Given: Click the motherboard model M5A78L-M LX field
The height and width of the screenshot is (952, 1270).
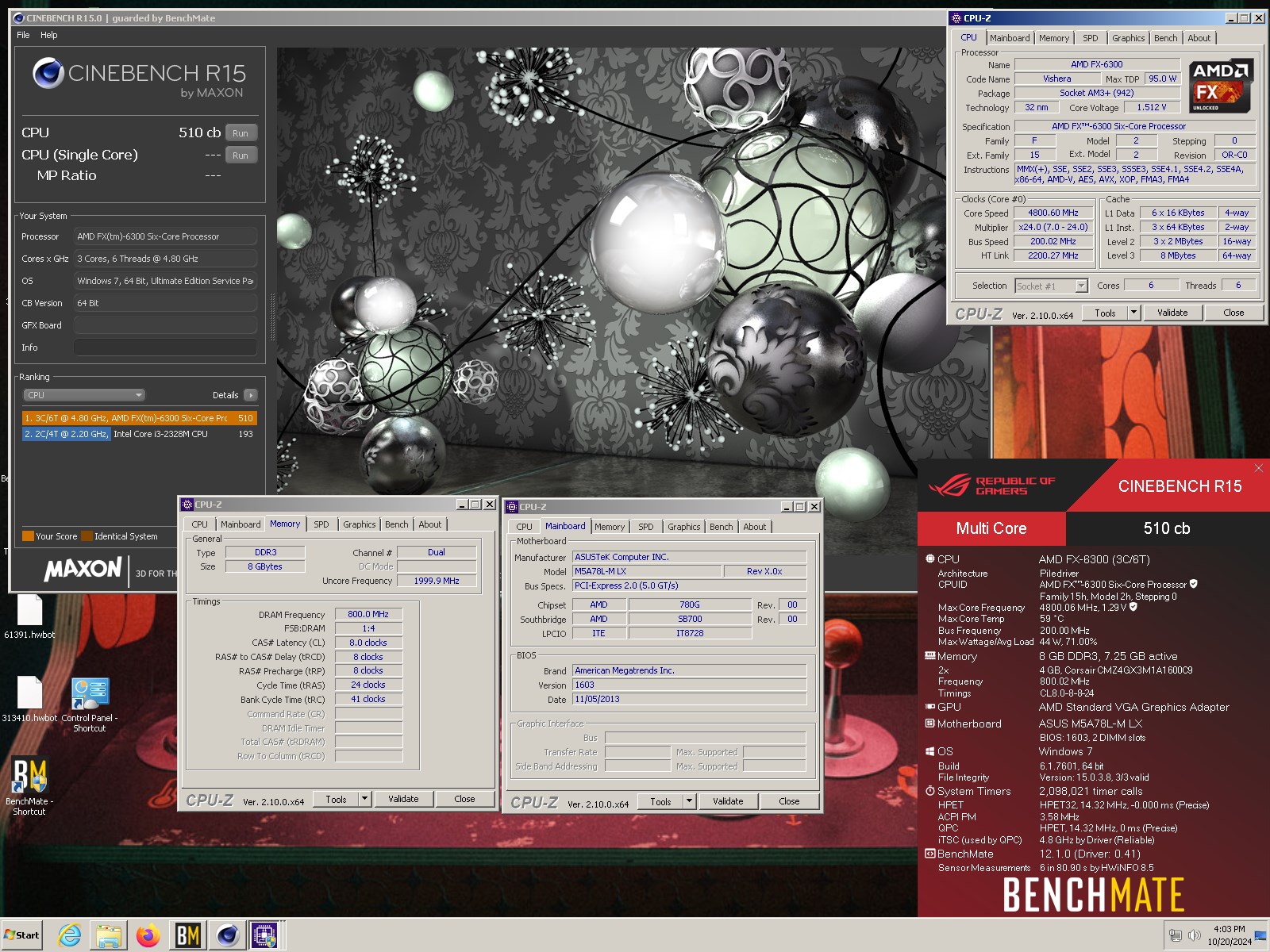Looking at the screenshot, I should click(647, 571).
